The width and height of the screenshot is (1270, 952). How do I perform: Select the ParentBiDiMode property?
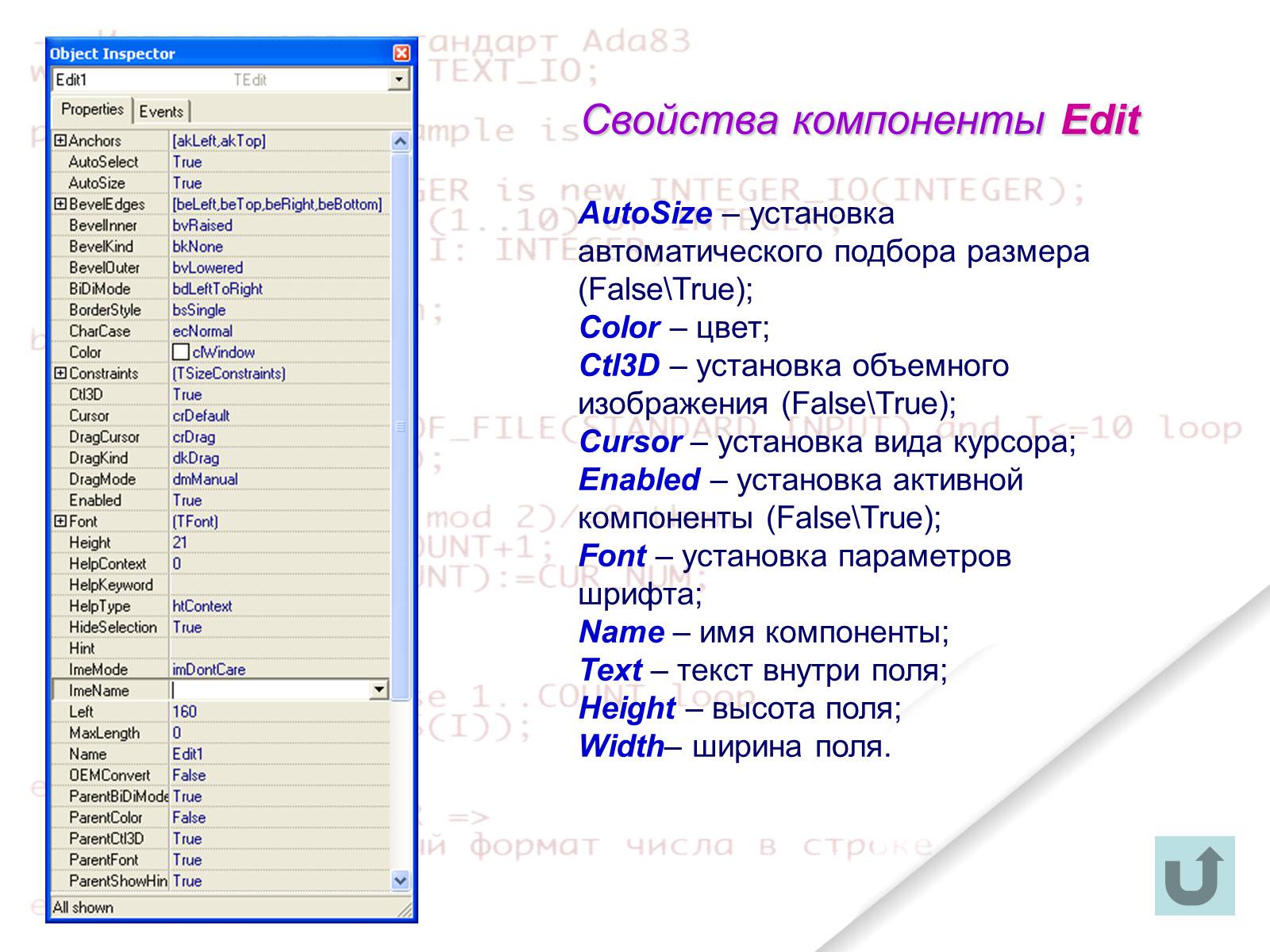118,797
